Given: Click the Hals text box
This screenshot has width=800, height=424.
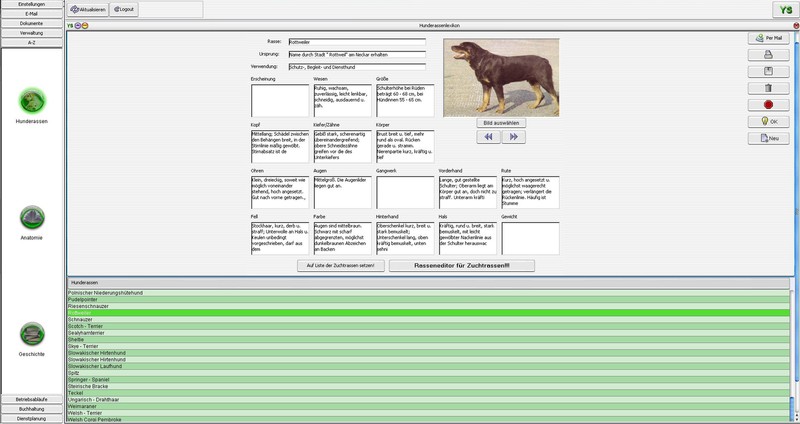Looking at the screenshot, I should 468,238.
